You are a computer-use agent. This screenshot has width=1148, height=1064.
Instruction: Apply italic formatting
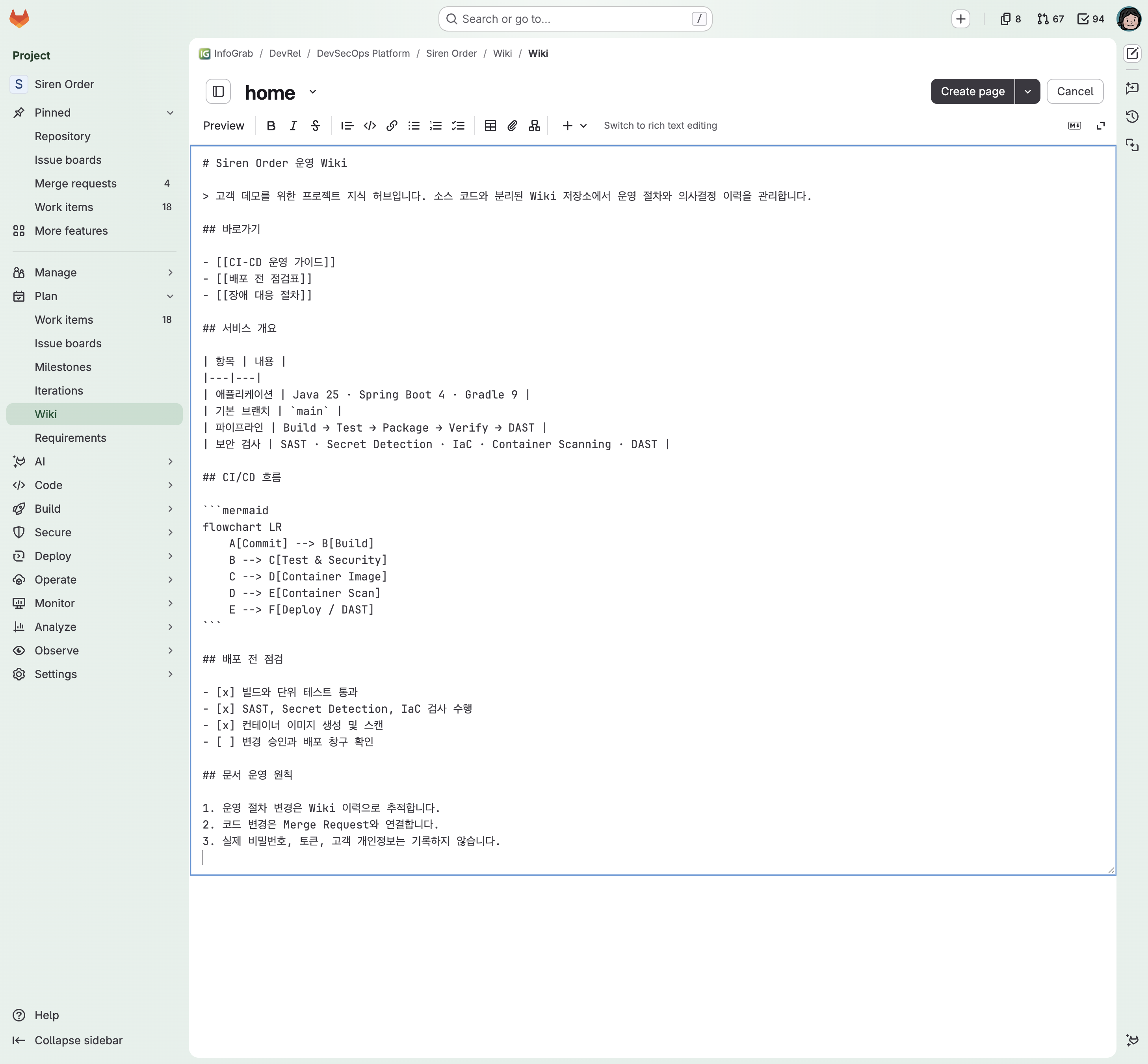293,126
